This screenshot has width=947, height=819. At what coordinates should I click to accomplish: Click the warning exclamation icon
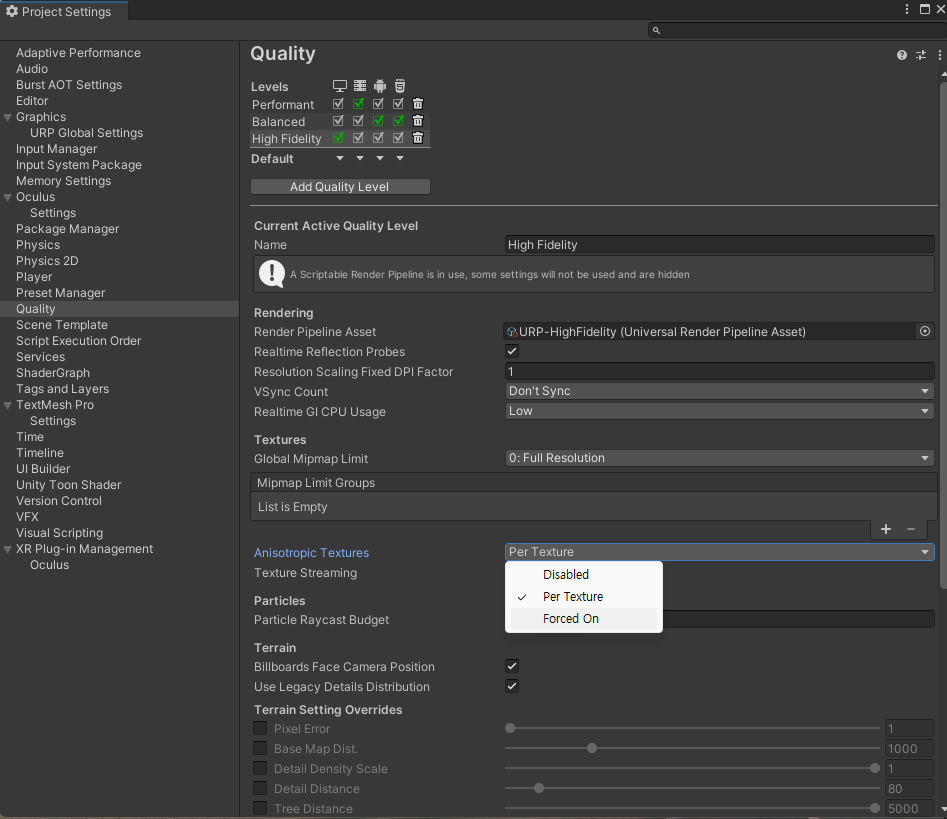click(272, 274)
